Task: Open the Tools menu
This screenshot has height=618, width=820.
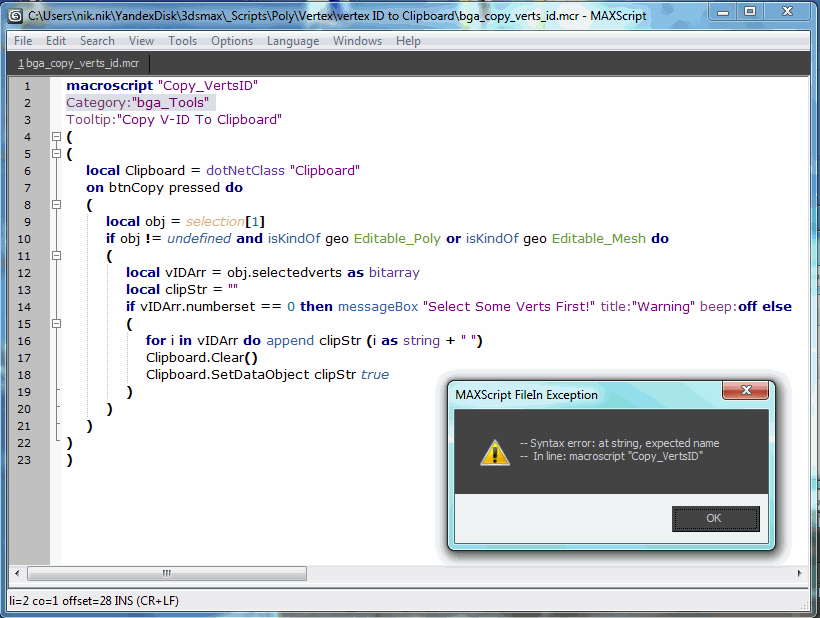Action: click(182, 41)
